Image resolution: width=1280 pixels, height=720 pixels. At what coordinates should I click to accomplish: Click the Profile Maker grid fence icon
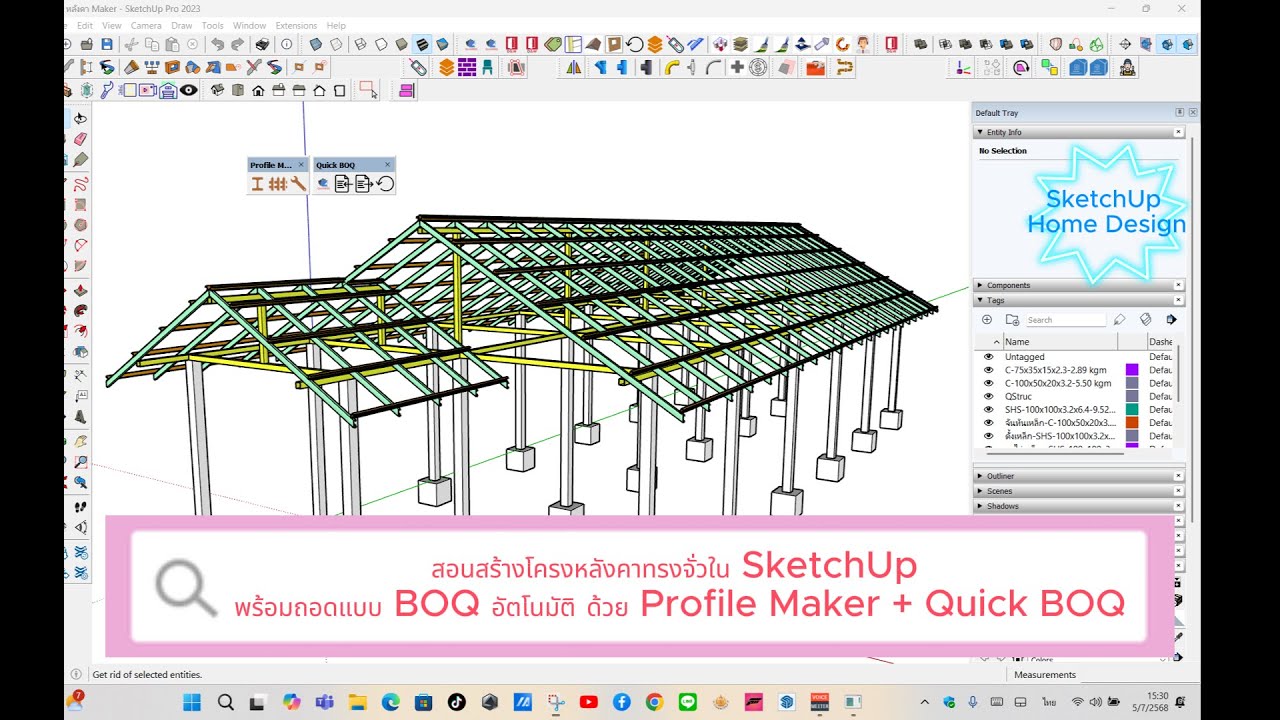pyautogui.click(x=278, y=184)
